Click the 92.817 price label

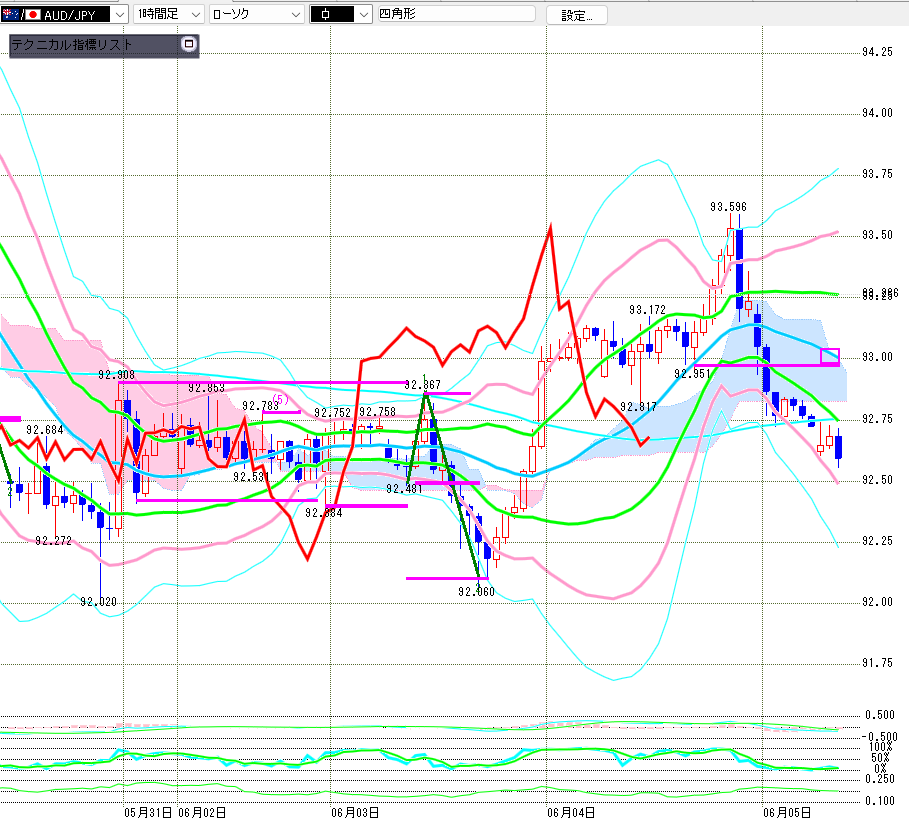pyautogui.click(x=638, y=407)
